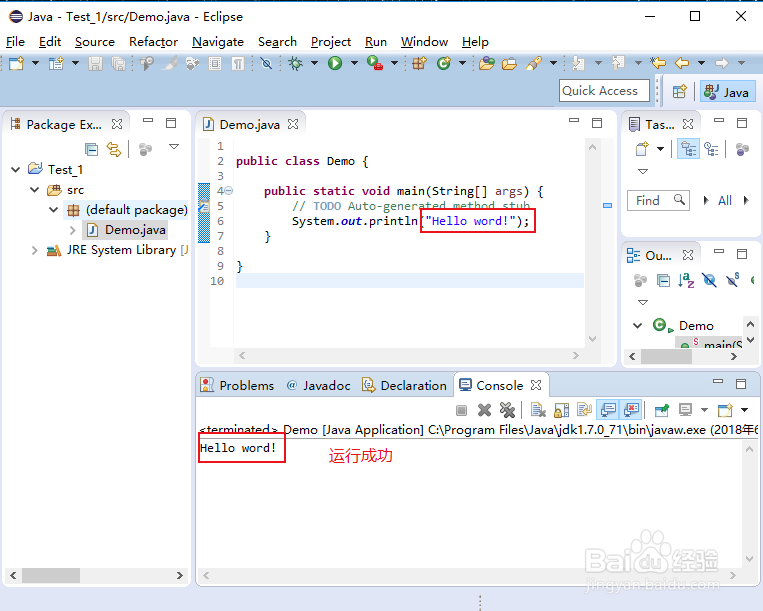Viewport: 763px width, 611px height.
Task: Toggle Link with Editor in Package Explorer
Action: click(x=114, y=149)
